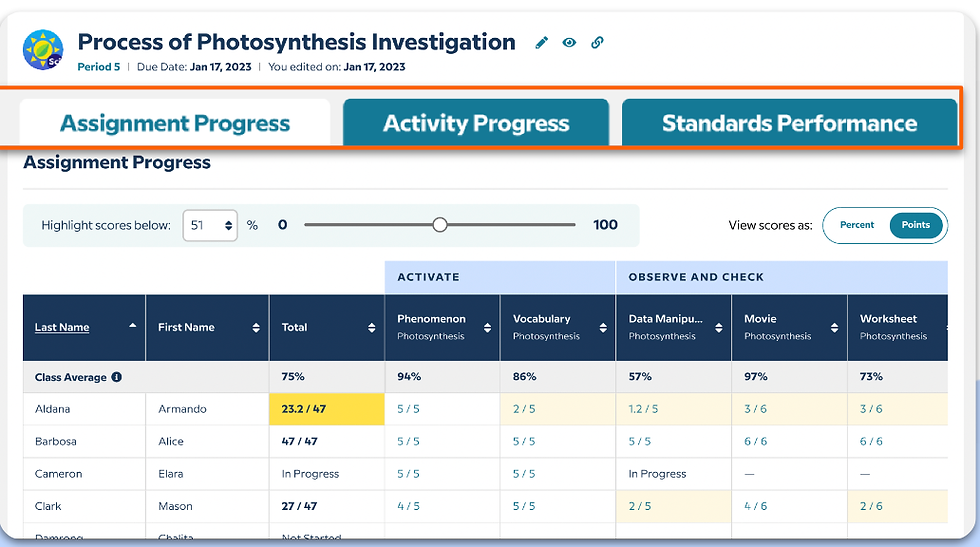Open Clark's Movie score 4 / 6

[756, 506]
